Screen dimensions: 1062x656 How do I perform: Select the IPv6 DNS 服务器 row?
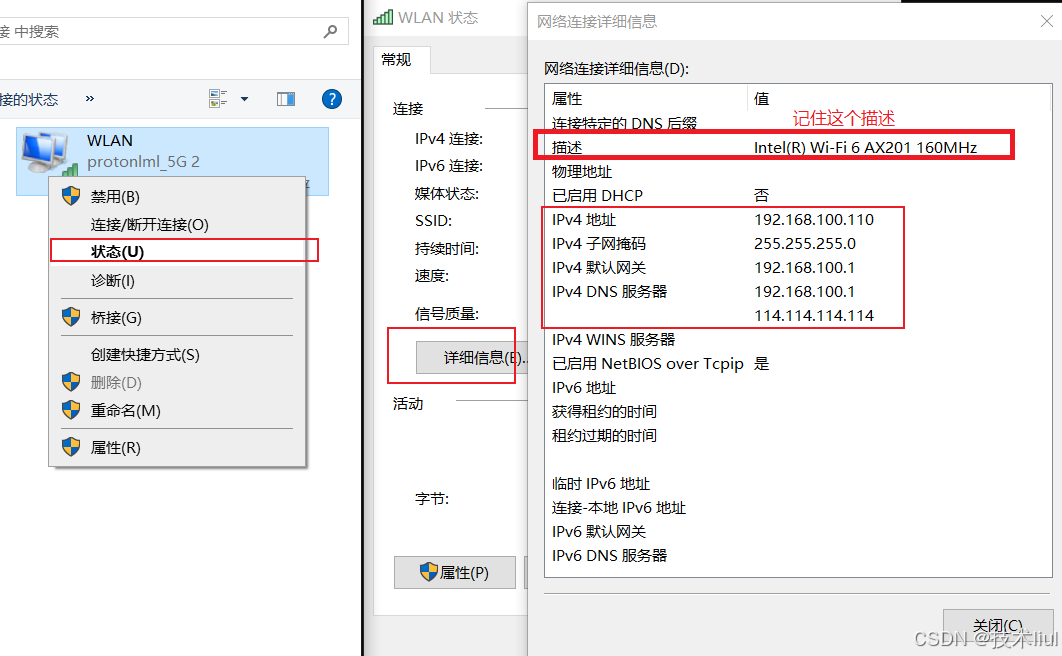pyautogui.click(x=797, y=556)
